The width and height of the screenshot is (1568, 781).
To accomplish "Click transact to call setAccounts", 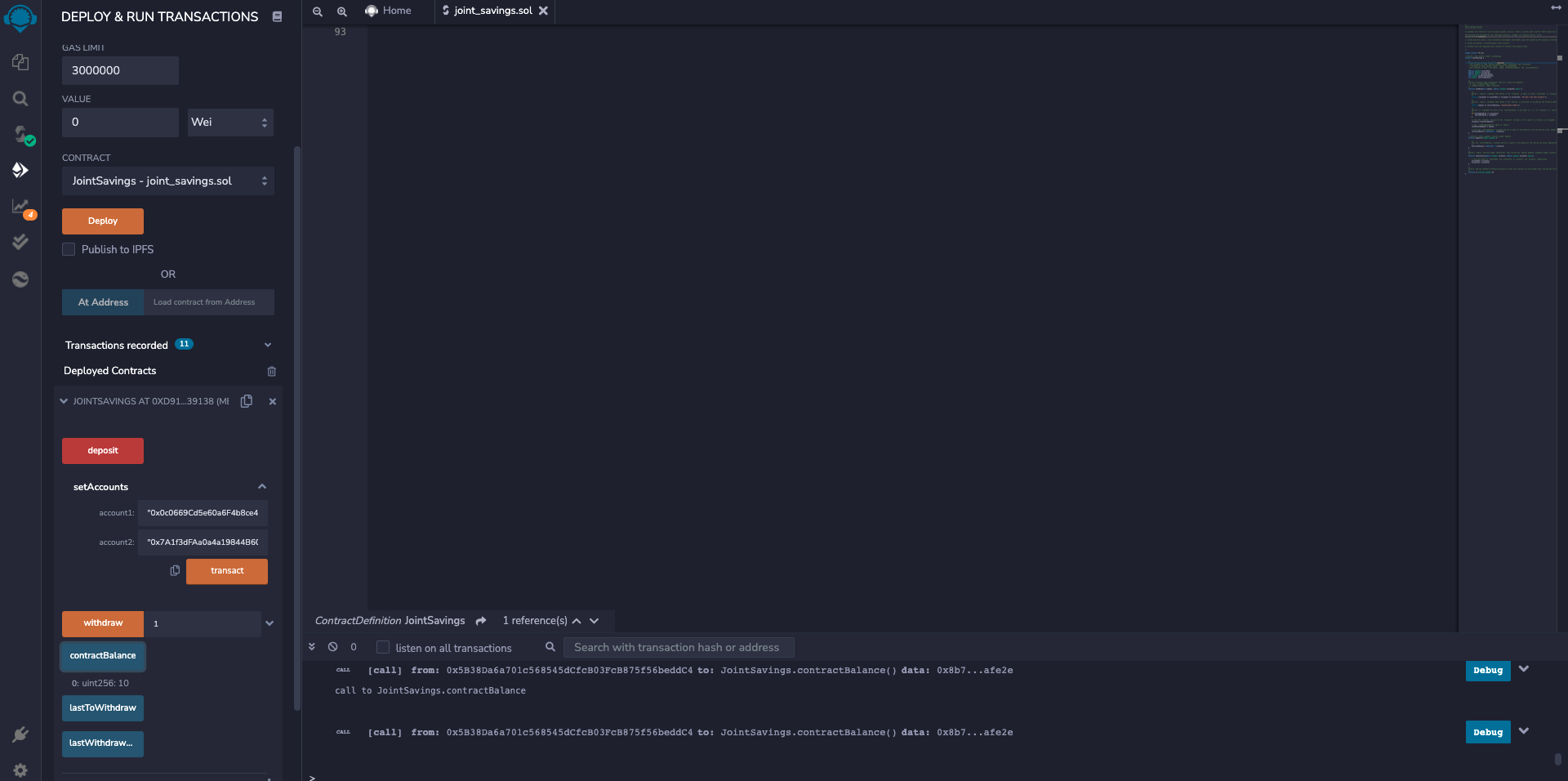I will pos(226,571).
